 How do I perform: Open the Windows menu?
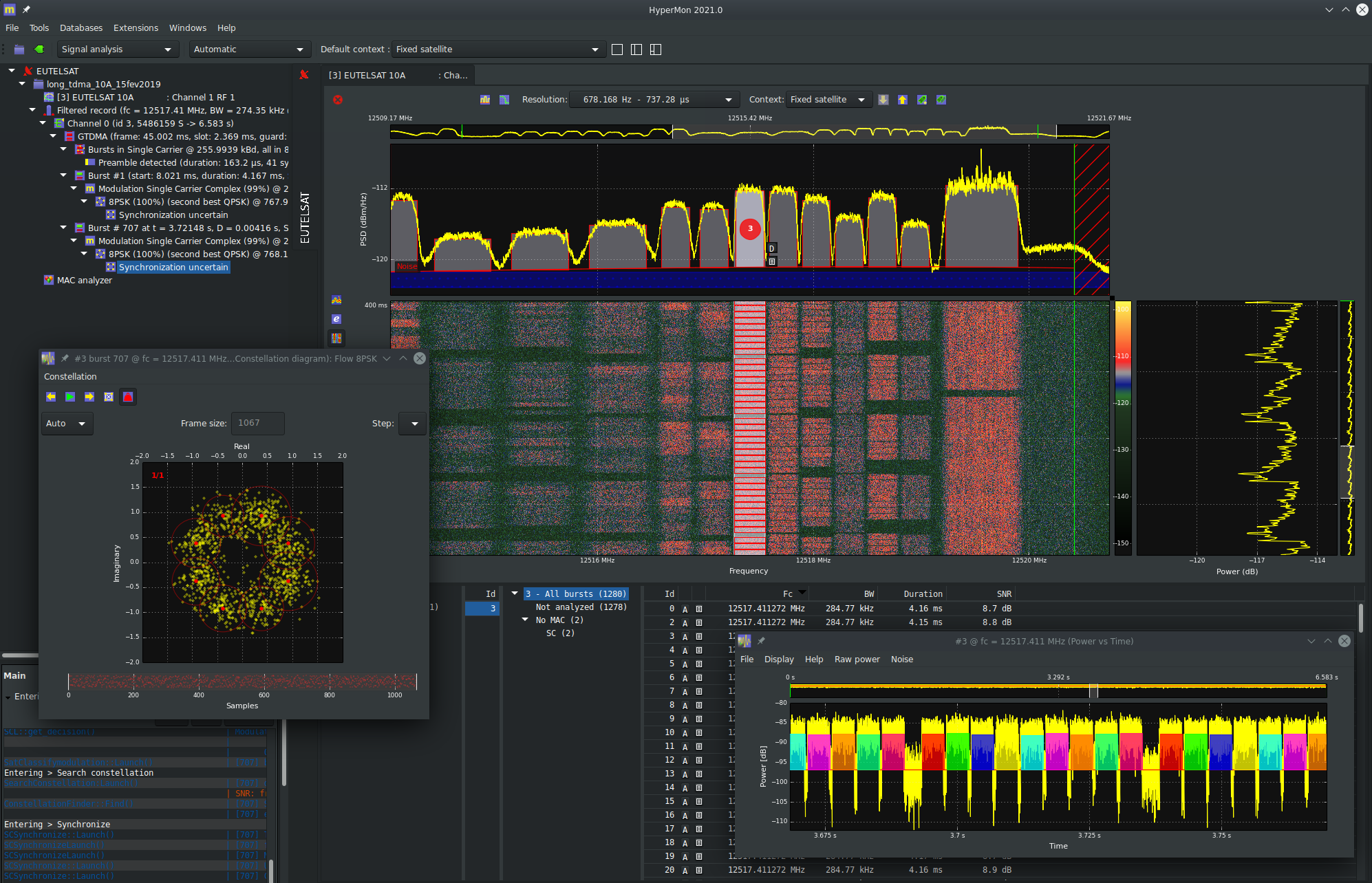[x=188, y=28]
